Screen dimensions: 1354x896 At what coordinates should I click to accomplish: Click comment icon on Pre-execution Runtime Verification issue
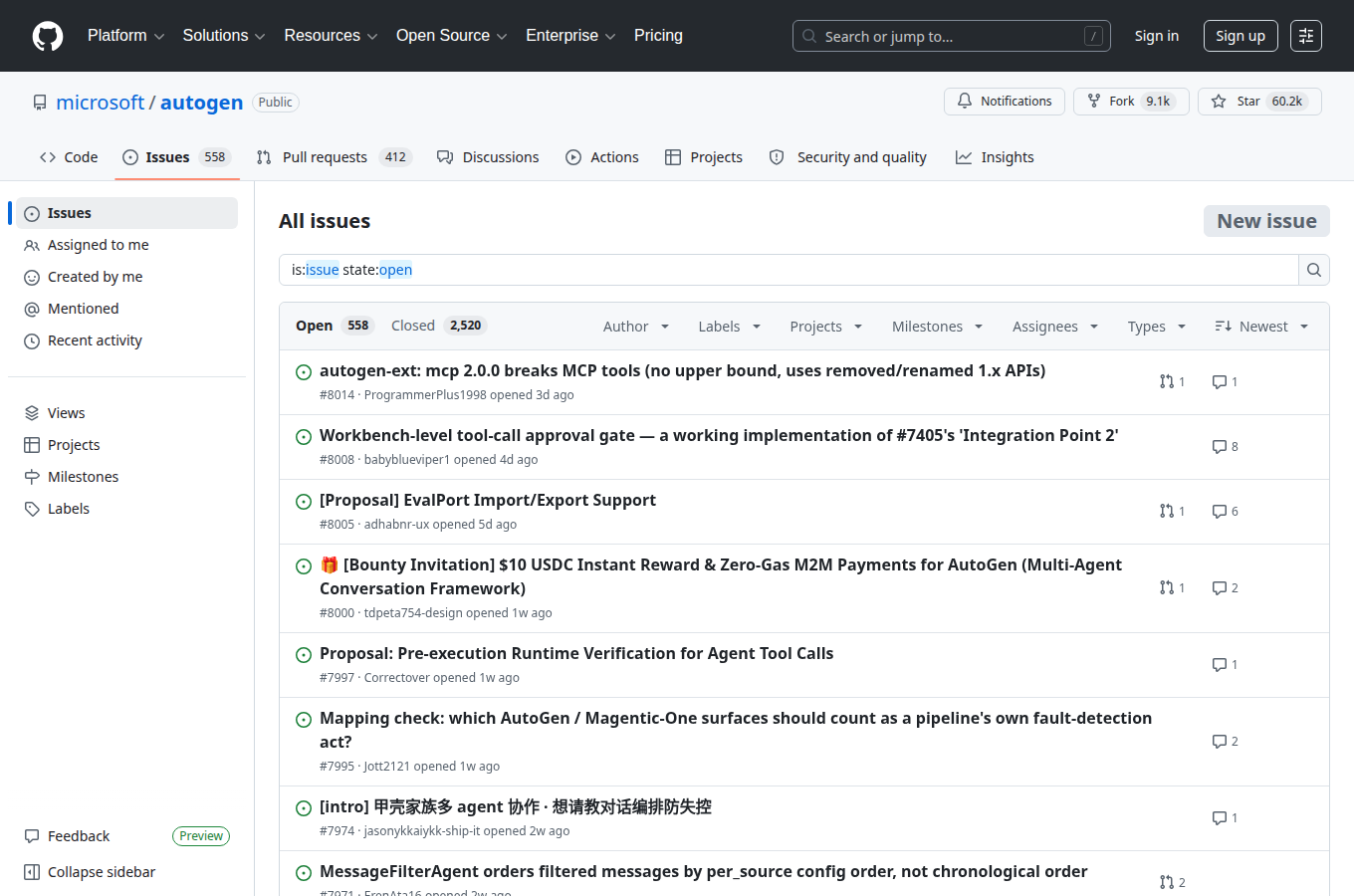click(x=1219, y=665)
